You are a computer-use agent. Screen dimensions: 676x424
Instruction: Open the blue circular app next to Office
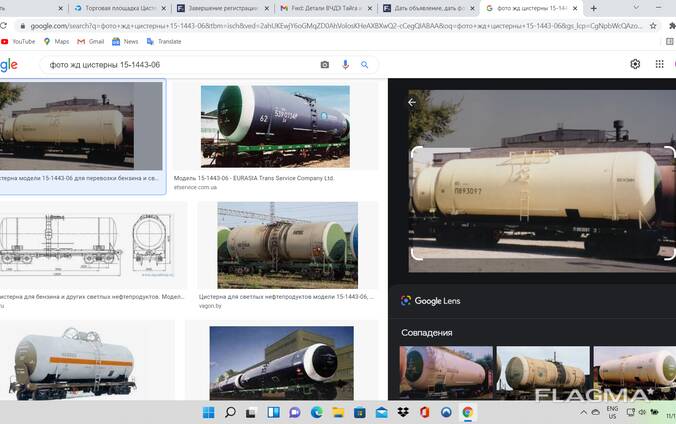(446, 412)
